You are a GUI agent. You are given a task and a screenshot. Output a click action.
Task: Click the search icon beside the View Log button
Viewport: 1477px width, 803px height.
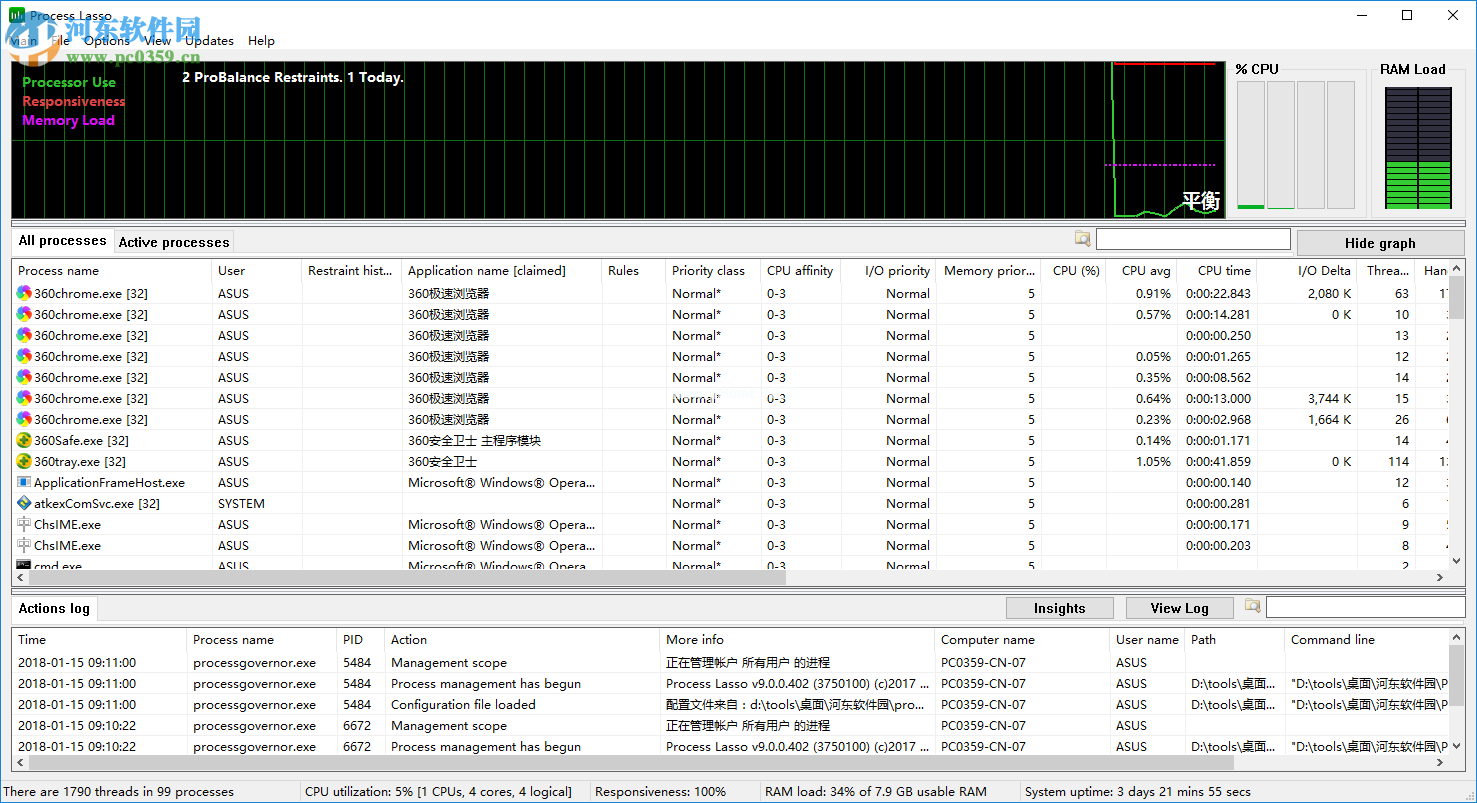click(x=1253, y=606)
